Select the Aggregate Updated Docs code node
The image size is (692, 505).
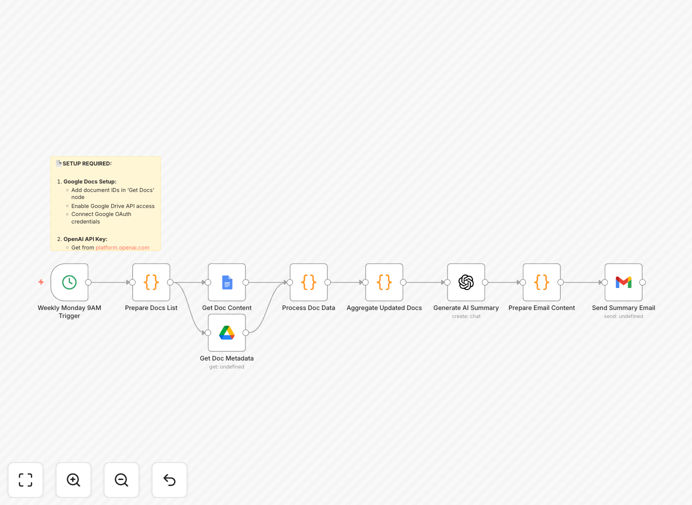(384, 282)
